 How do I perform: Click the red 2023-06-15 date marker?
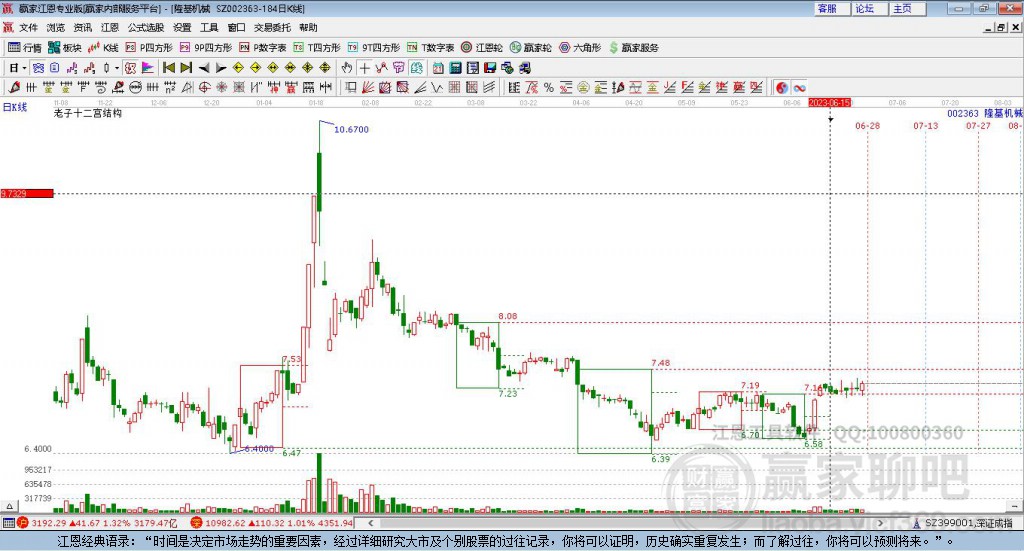pyautogui.click(x=829, y=103)
